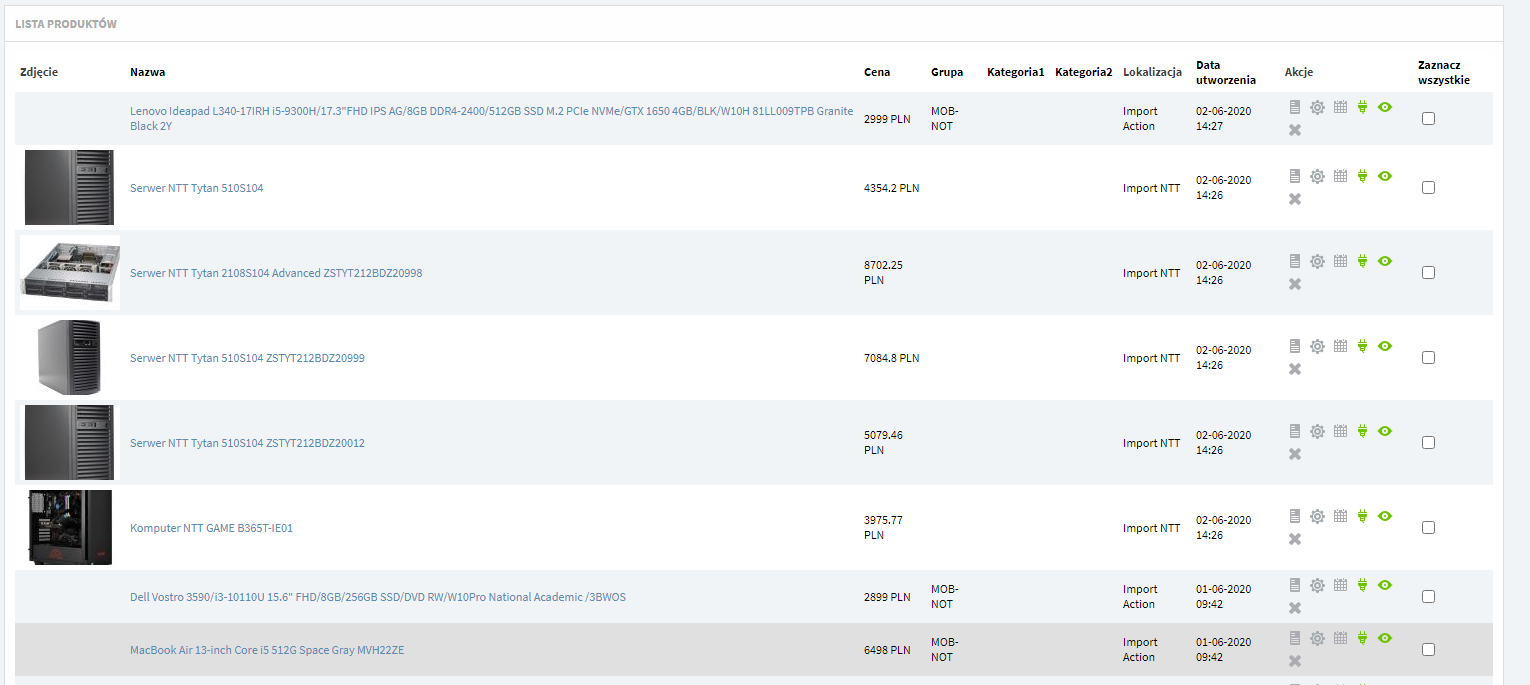Toggle eye icon for Komputer NTT GAME B365T-IE01
The width and height of the screenshot is (1530, 685).
coord(1385,516)
